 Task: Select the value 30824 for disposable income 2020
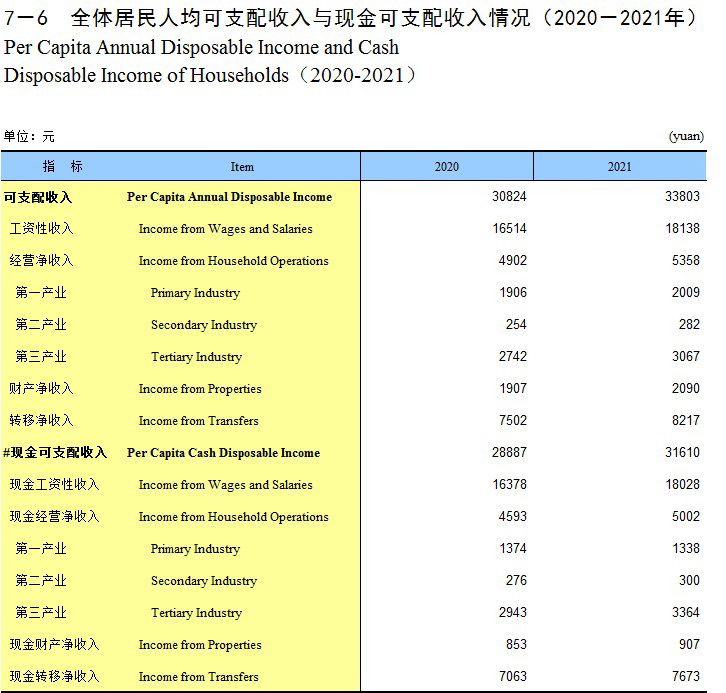509,196
